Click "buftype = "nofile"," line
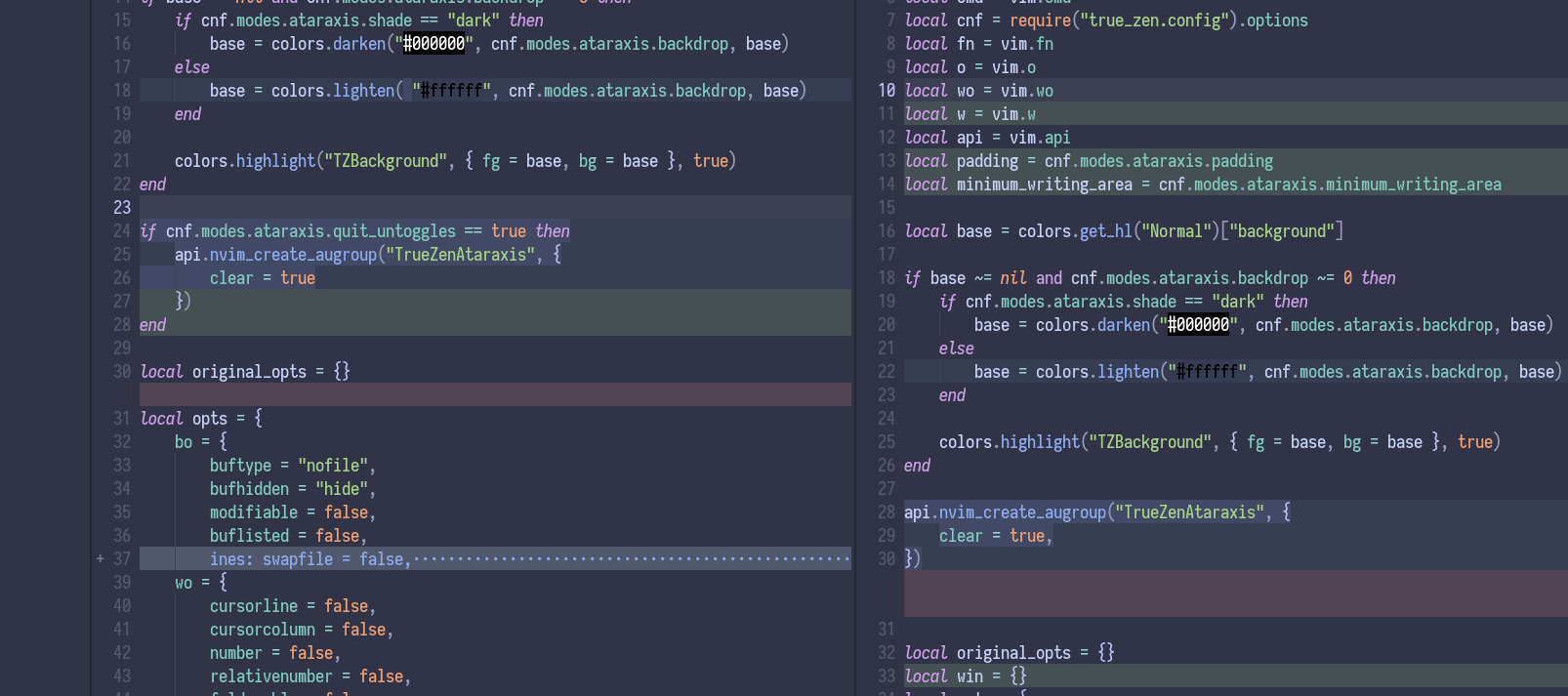 293,466
